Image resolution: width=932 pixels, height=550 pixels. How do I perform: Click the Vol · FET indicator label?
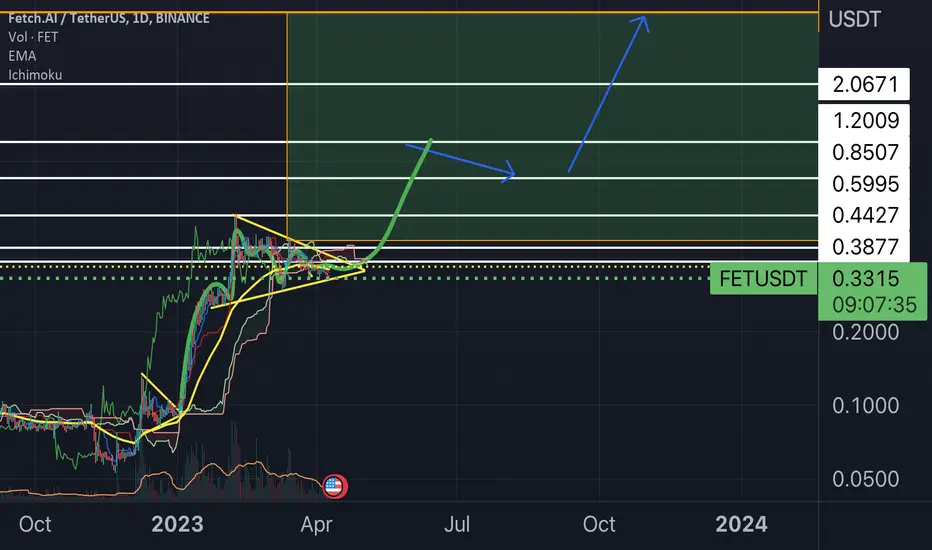(x=33, y=37)
